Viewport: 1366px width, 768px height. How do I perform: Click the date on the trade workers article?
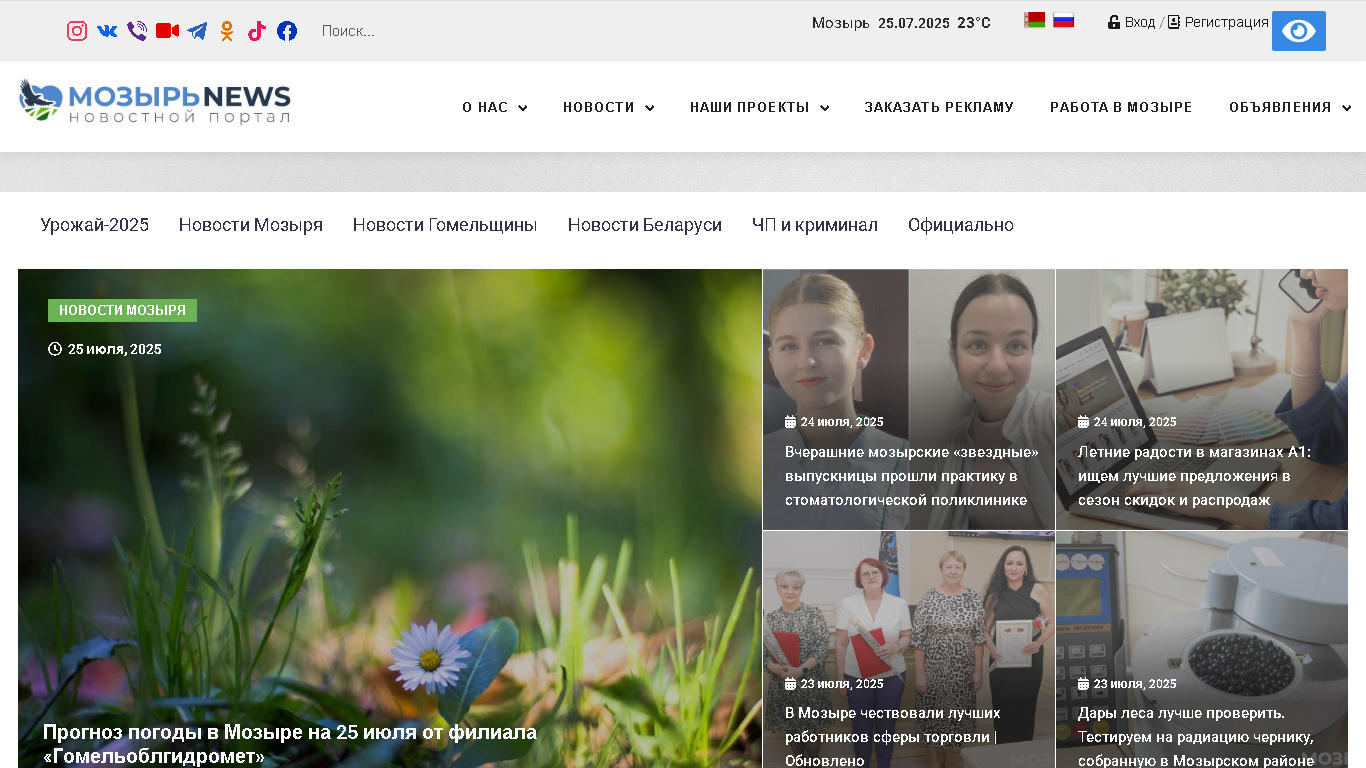(x=834, y=684)
